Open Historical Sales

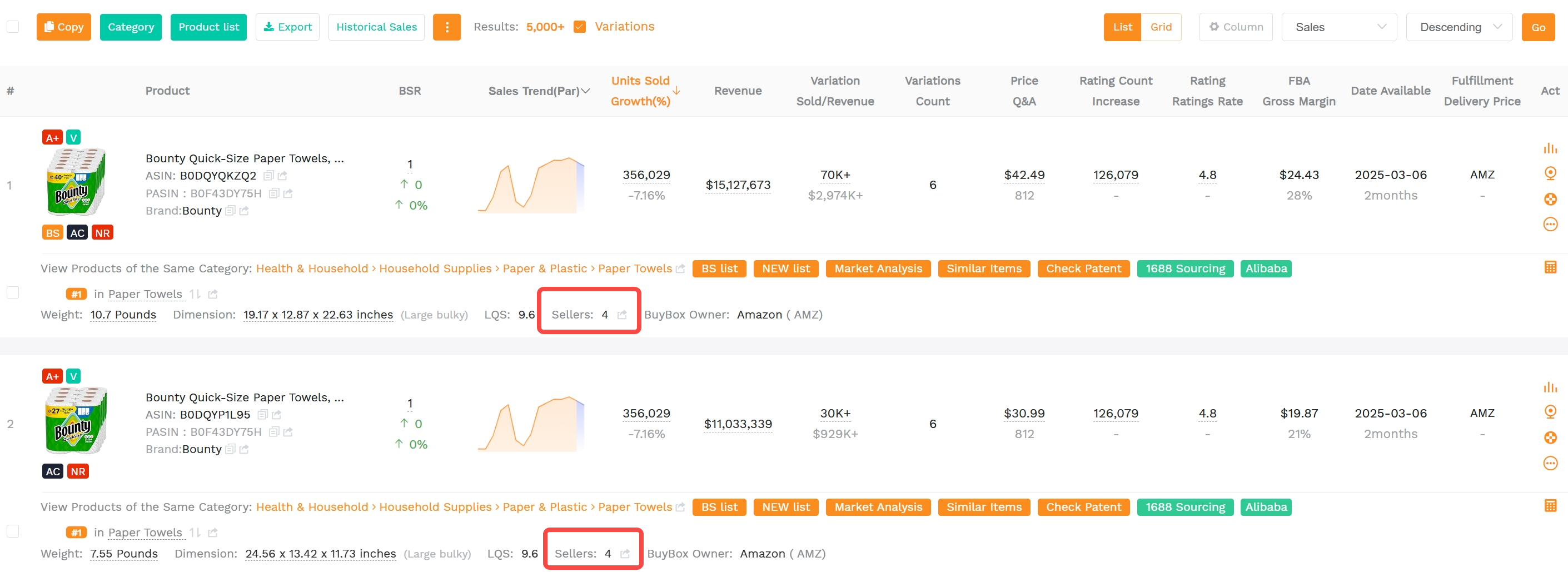point(376,27)
